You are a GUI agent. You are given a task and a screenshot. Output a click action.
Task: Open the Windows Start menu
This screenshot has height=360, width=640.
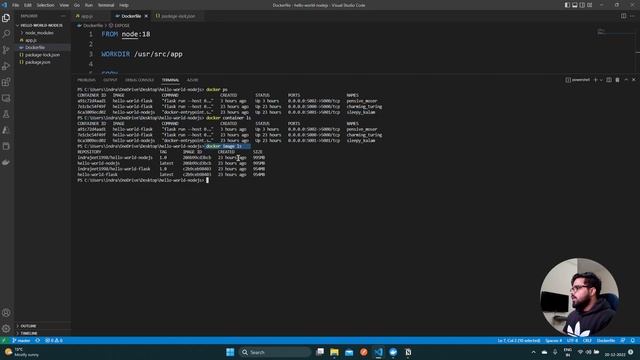(x=230, y=352)
